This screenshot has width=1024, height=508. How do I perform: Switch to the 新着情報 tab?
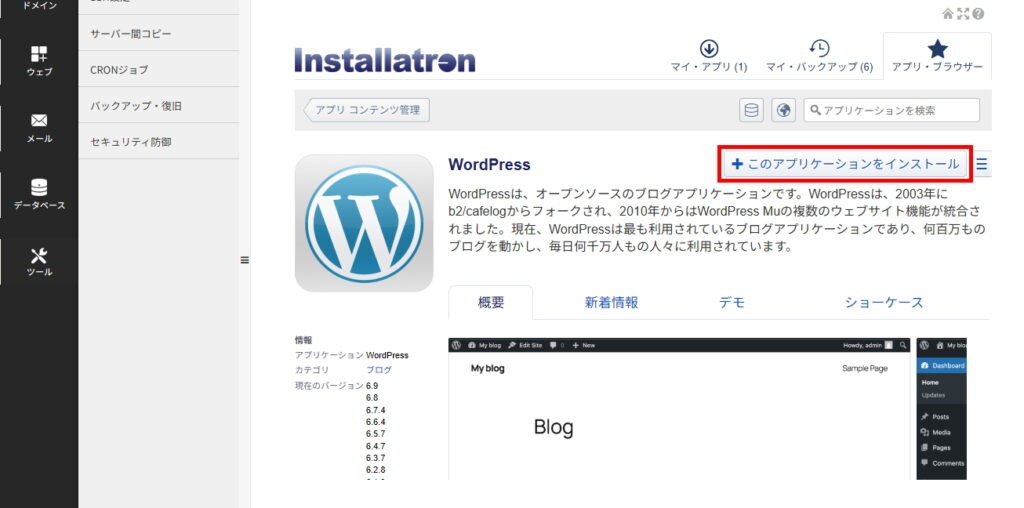pos(611,302)
